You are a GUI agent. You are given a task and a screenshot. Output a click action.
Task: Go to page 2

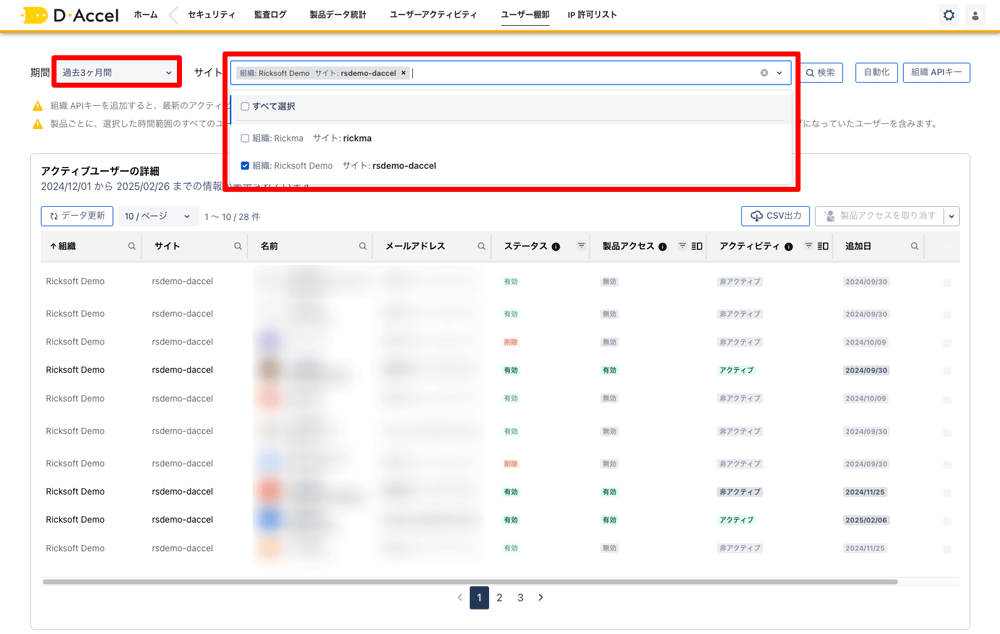point(499,598)
